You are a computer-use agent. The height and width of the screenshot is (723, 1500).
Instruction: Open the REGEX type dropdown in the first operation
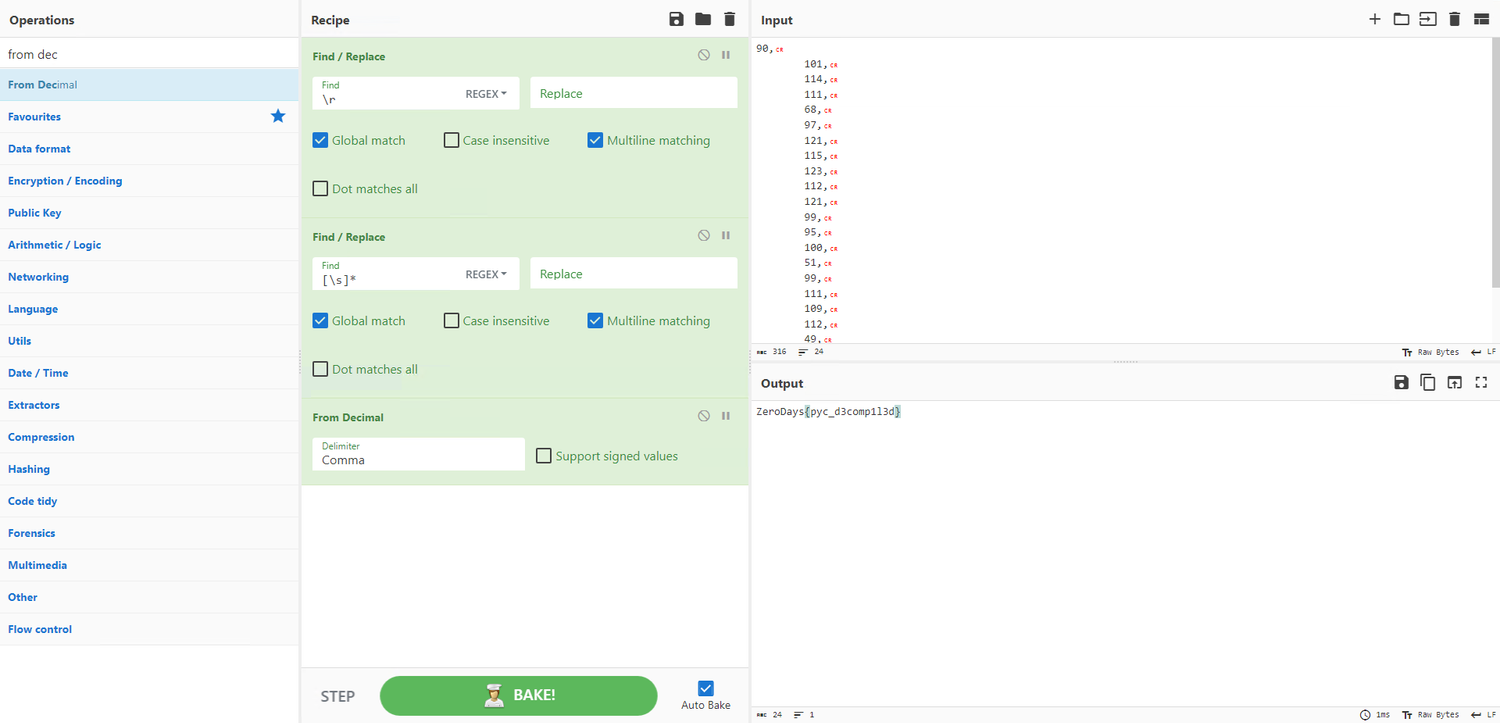point(486,93)
